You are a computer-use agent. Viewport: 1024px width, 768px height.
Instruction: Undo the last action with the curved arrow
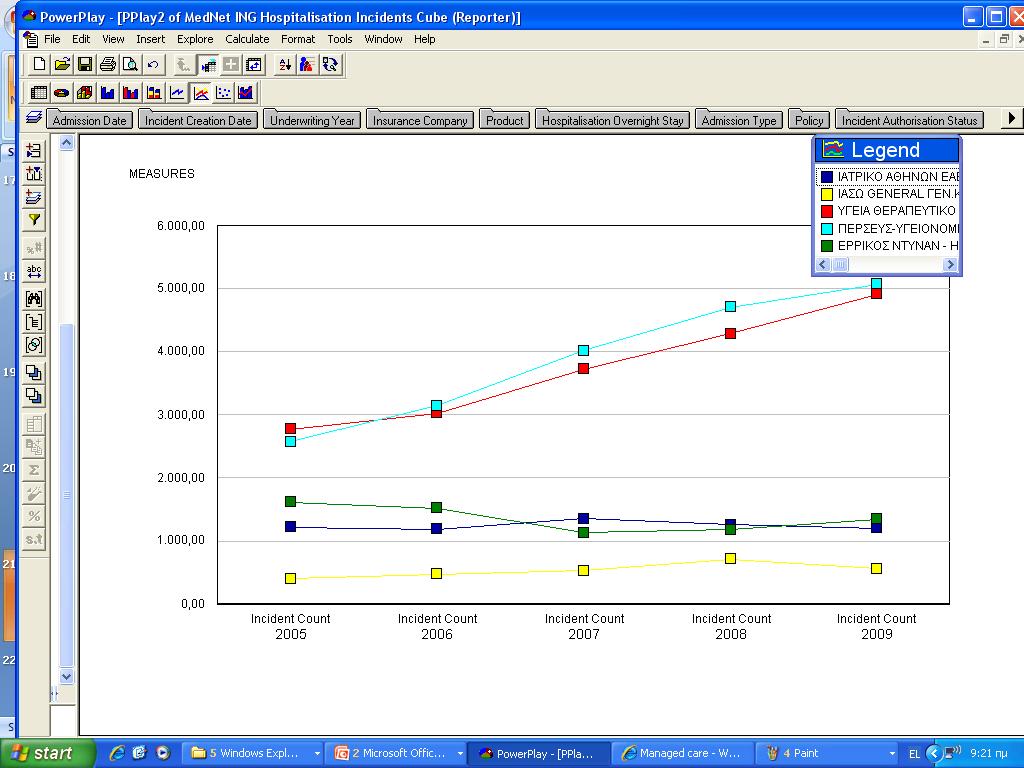click(x=153, y=64)
